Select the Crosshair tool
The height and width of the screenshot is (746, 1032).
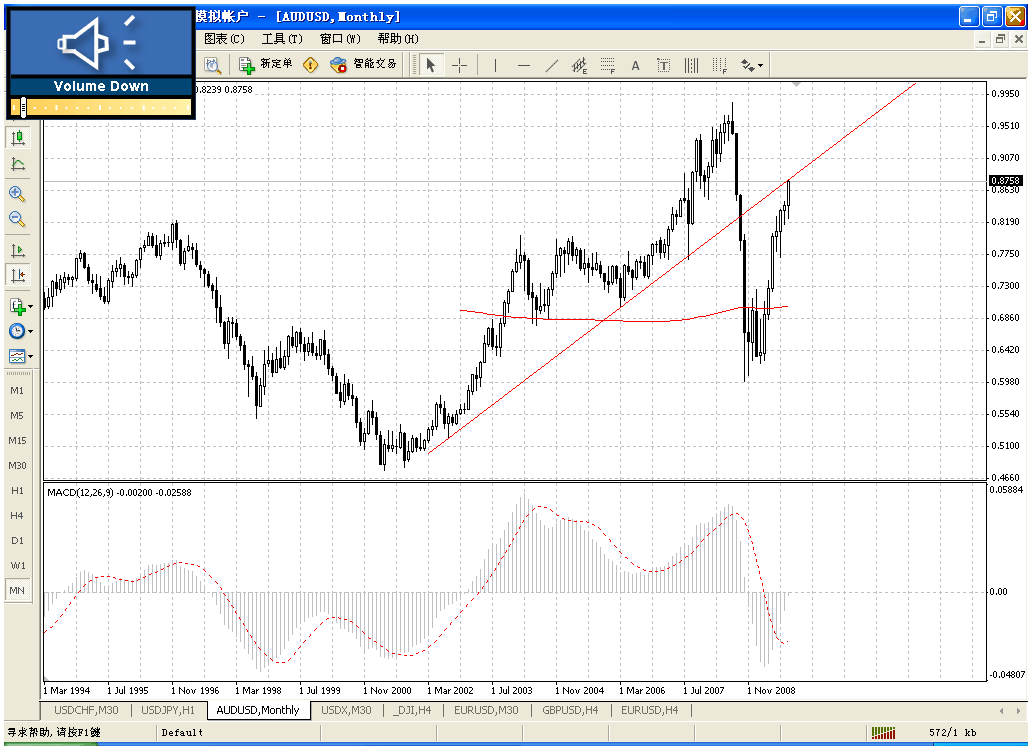pyautogui.click(x=459, y=64)
